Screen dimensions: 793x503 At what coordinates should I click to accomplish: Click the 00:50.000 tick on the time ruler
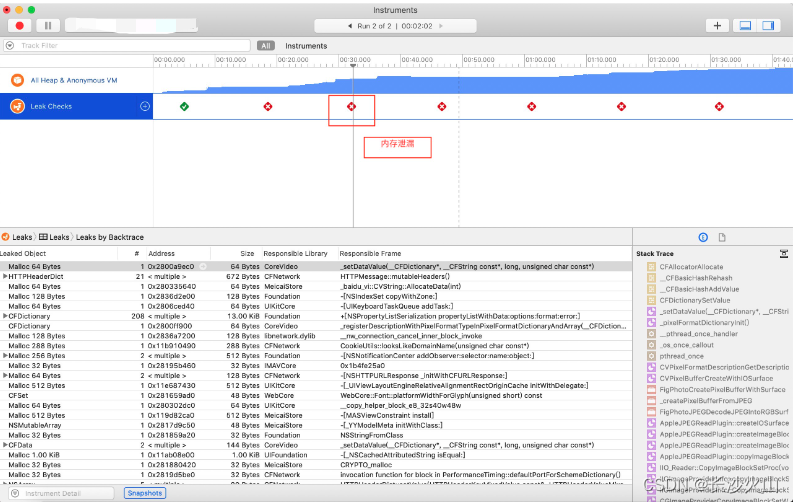pyautogui.click(x=479, y=60)
